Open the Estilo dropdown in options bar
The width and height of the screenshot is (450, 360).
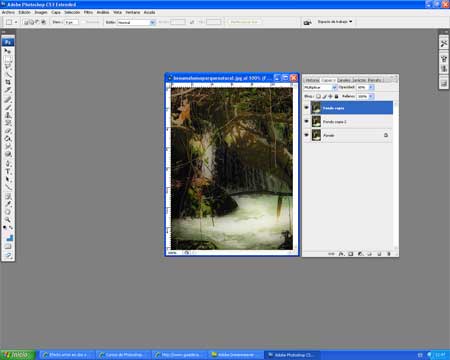(x=136, y=22)
